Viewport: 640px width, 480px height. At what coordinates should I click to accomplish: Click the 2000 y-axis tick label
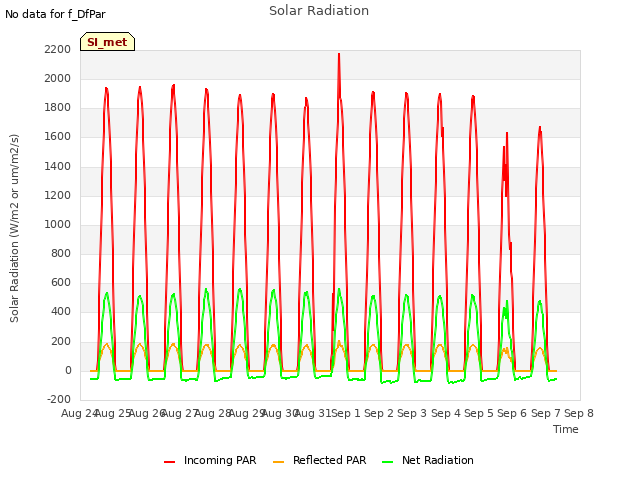pos(58,78)
